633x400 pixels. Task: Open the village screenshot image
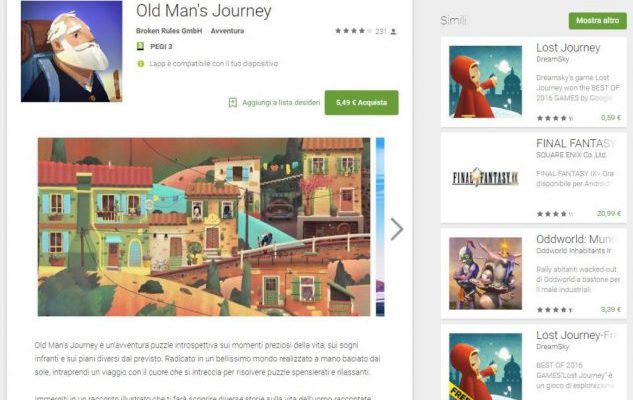(204, 227)
